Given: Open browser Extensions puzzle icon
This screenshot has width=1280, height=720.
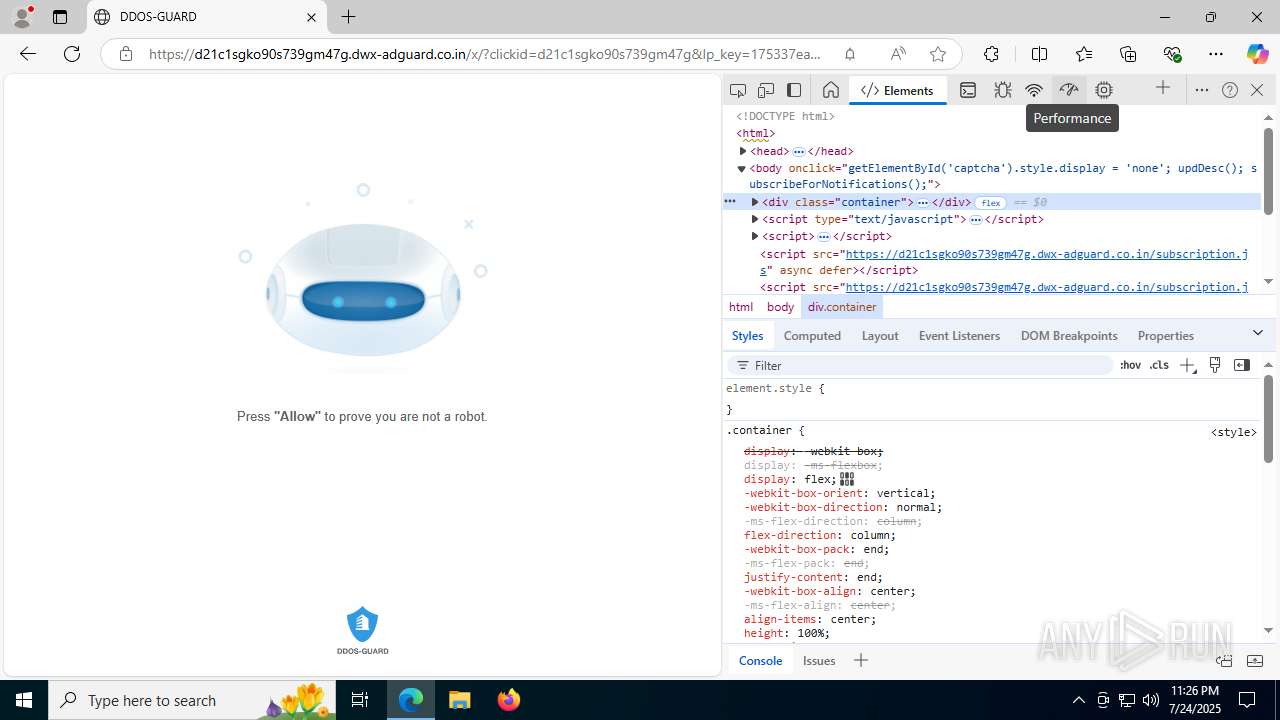Looking at the screenshot, I should point(991,54).
